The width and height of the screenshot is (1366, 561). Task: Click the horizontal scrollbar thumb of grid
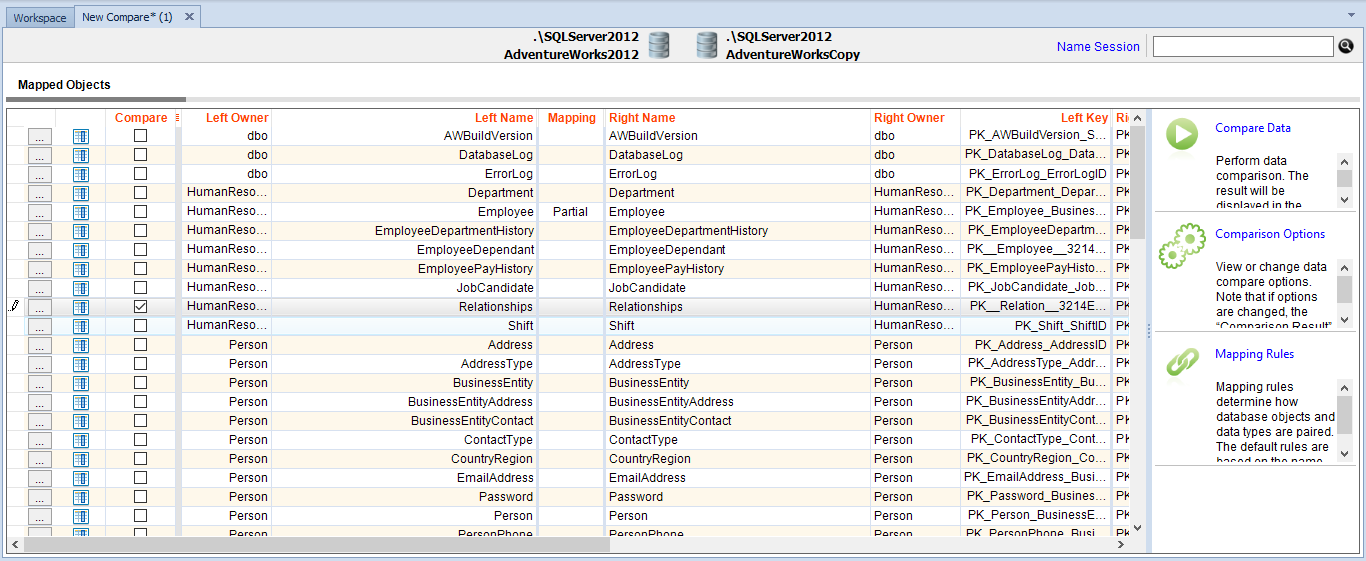tap(316, 545)
